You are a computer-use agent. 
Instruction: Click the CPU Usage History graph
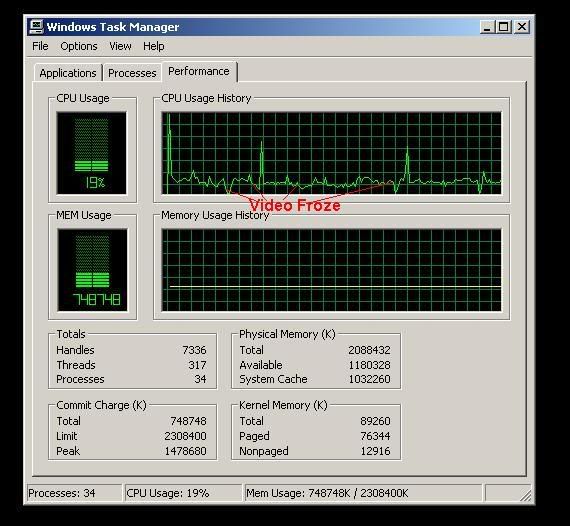point(331,153)
